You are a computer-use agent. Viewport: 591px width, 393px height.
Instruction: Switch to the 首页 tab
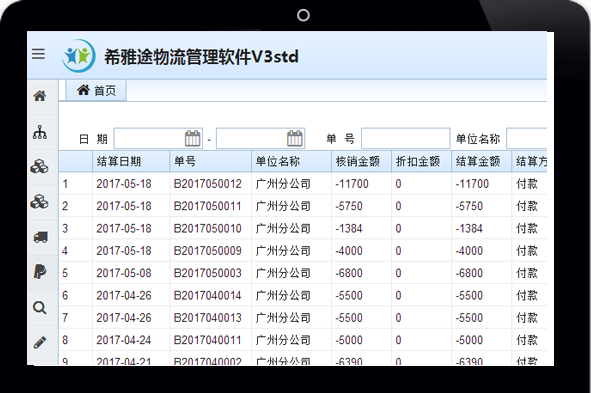(x=96, y=90)
